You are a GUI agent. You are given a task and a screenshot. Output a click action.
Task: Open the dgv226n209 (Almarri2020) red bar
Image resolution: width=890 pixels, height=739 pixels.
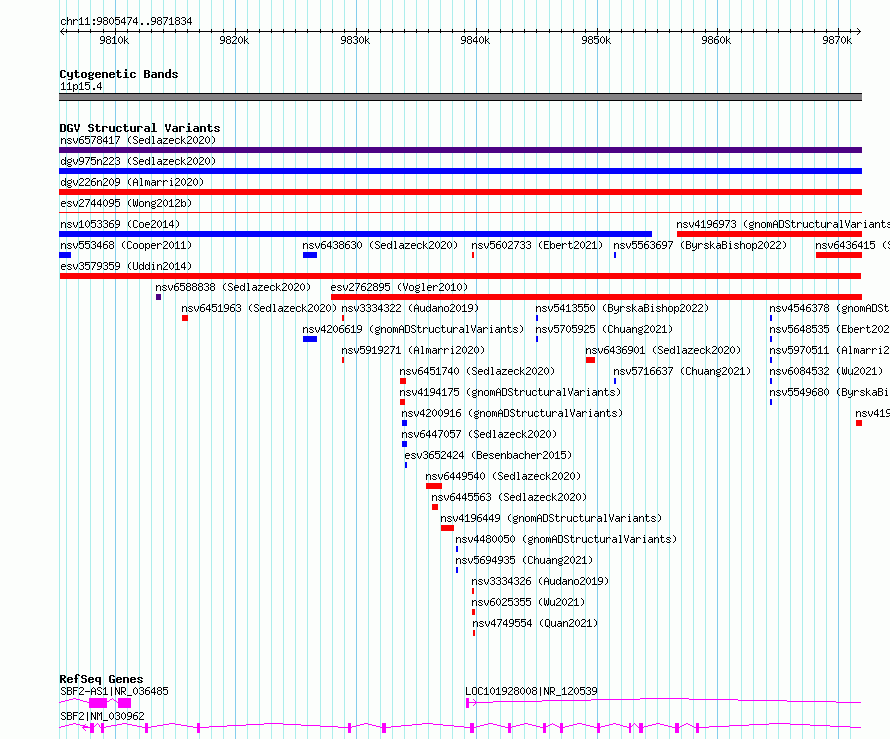pyautogui.click(x=460, y=192)
